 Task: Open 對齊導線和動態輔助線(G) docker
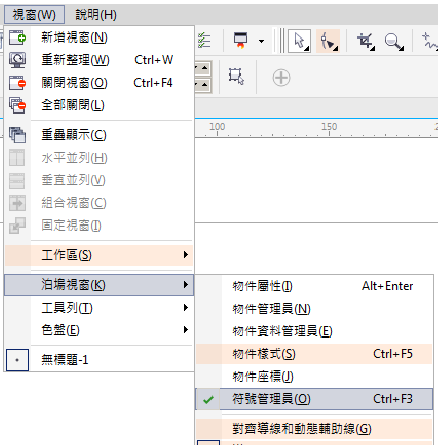tap(314, 429)
